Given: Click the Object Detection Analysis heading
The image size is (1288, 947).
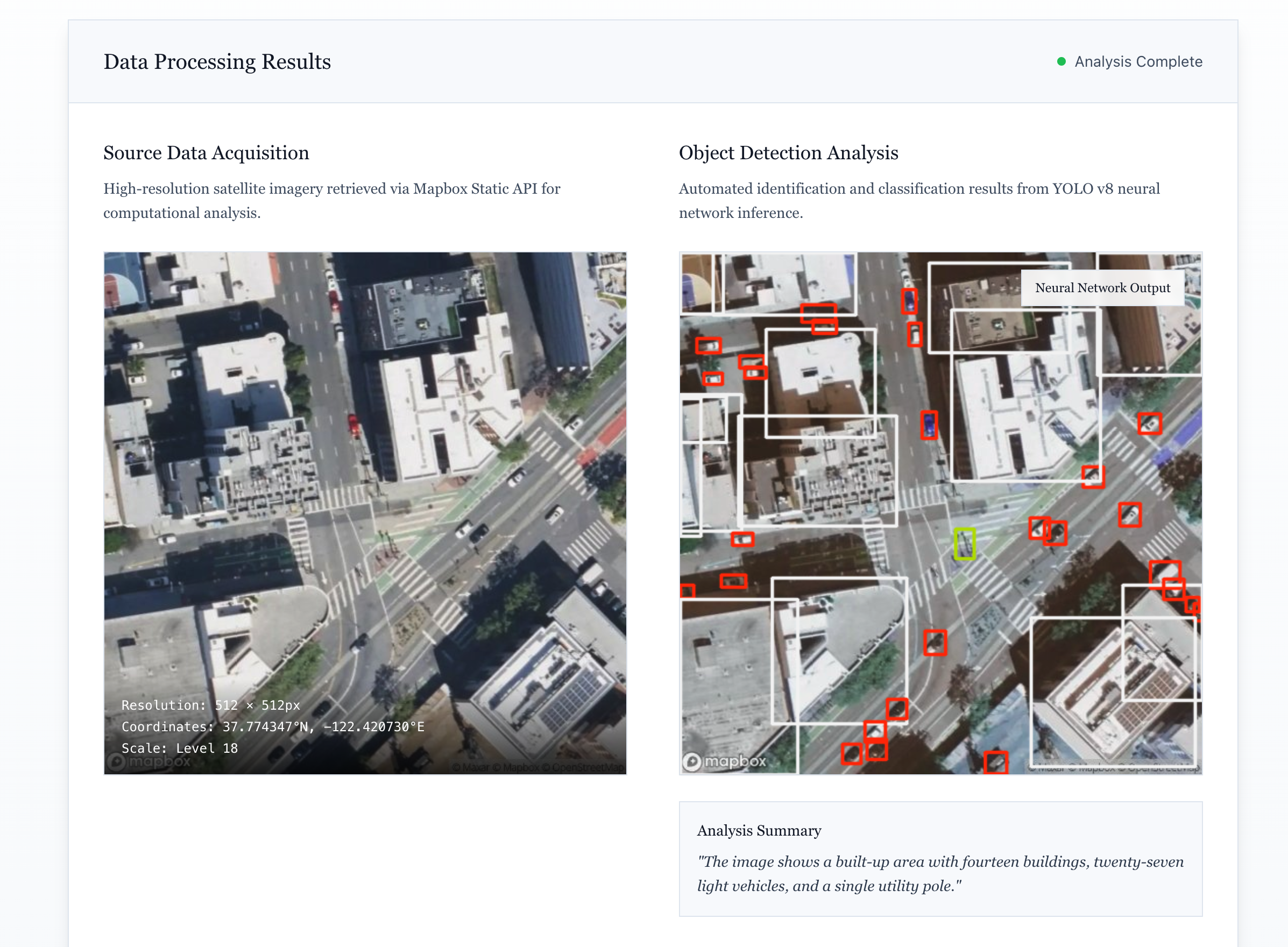Looking at the screenshot, I should point(788,152).
